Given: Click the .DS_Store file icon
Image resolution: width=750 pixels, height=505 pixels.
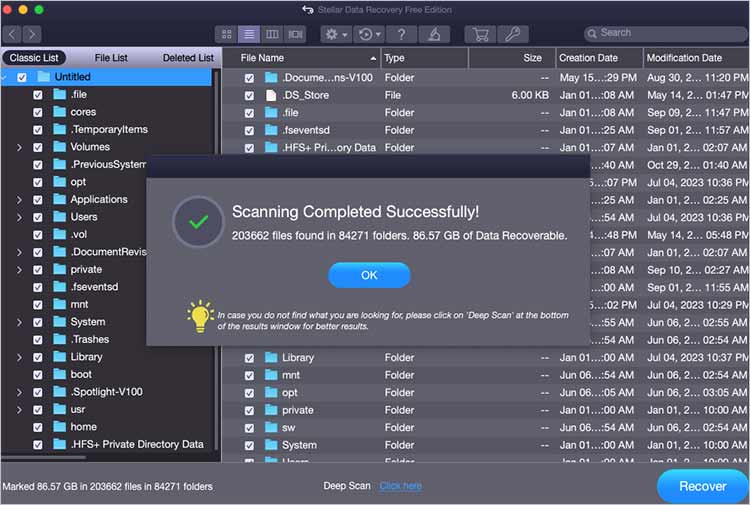Looking at the screenshot, I should 271,95.
